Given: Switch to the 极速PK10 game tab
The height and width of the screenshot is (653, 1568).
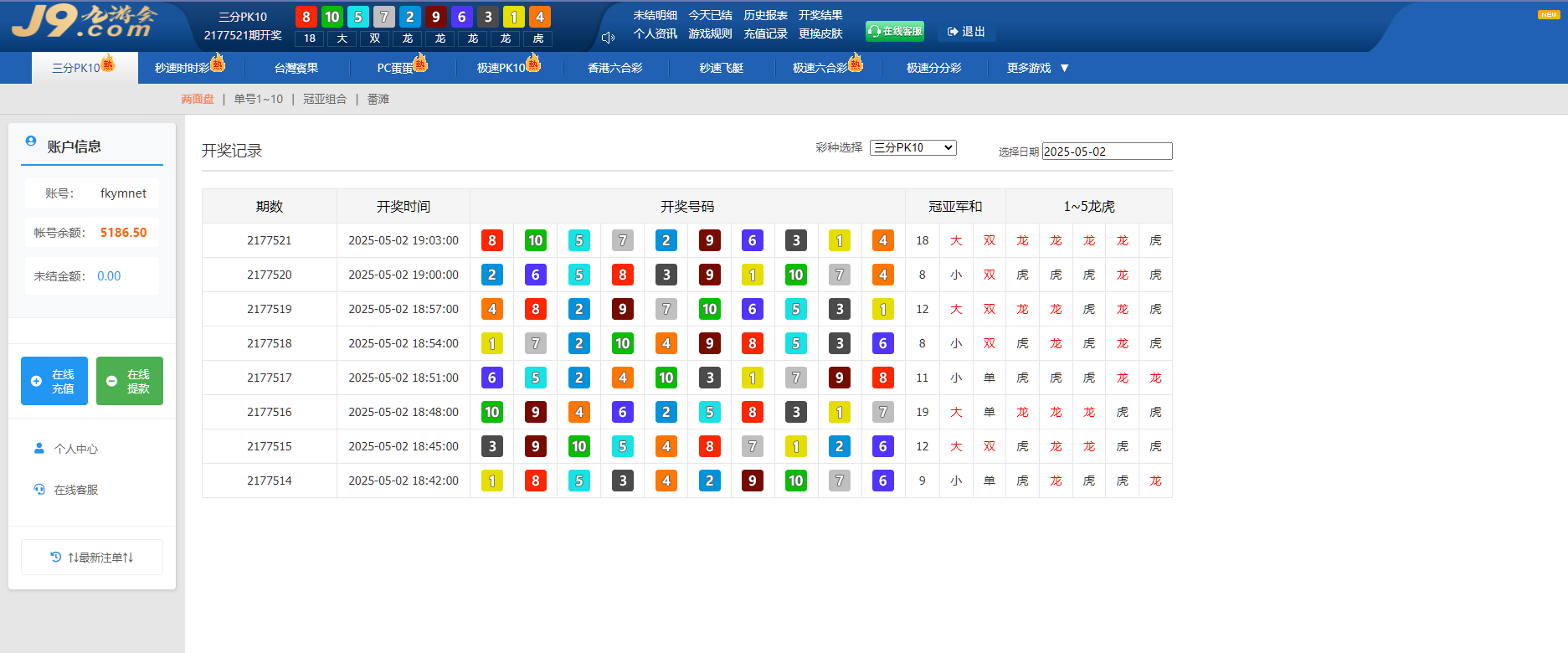Looking at the screenshot, I should tap(501, 68).
